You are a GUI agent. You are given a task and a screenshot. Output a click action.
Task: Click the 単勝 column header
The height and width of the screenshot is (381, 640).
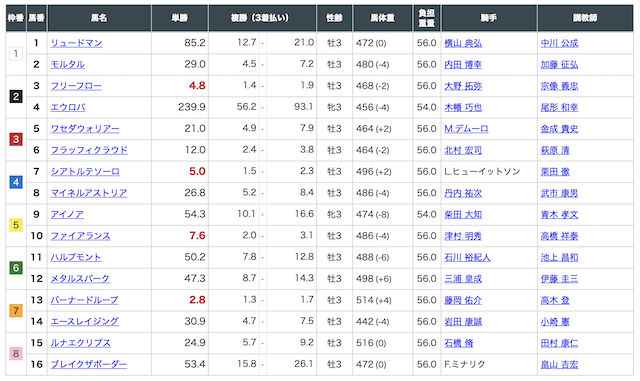coord(180,18)
